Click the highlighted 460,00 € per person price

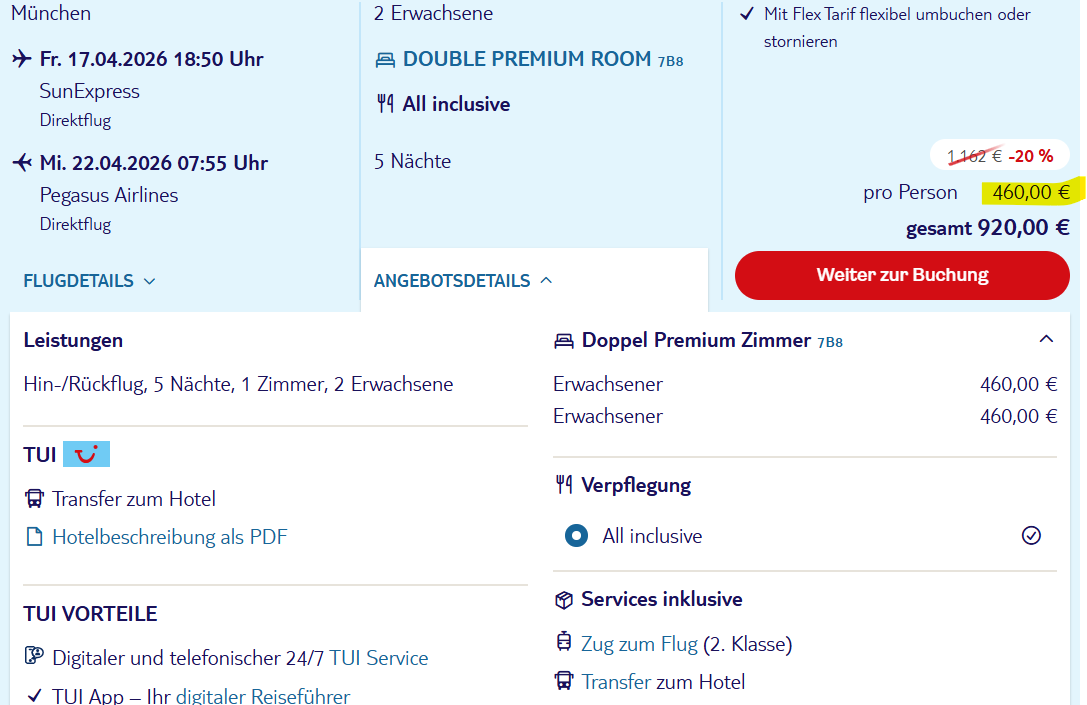[1032, 192]
